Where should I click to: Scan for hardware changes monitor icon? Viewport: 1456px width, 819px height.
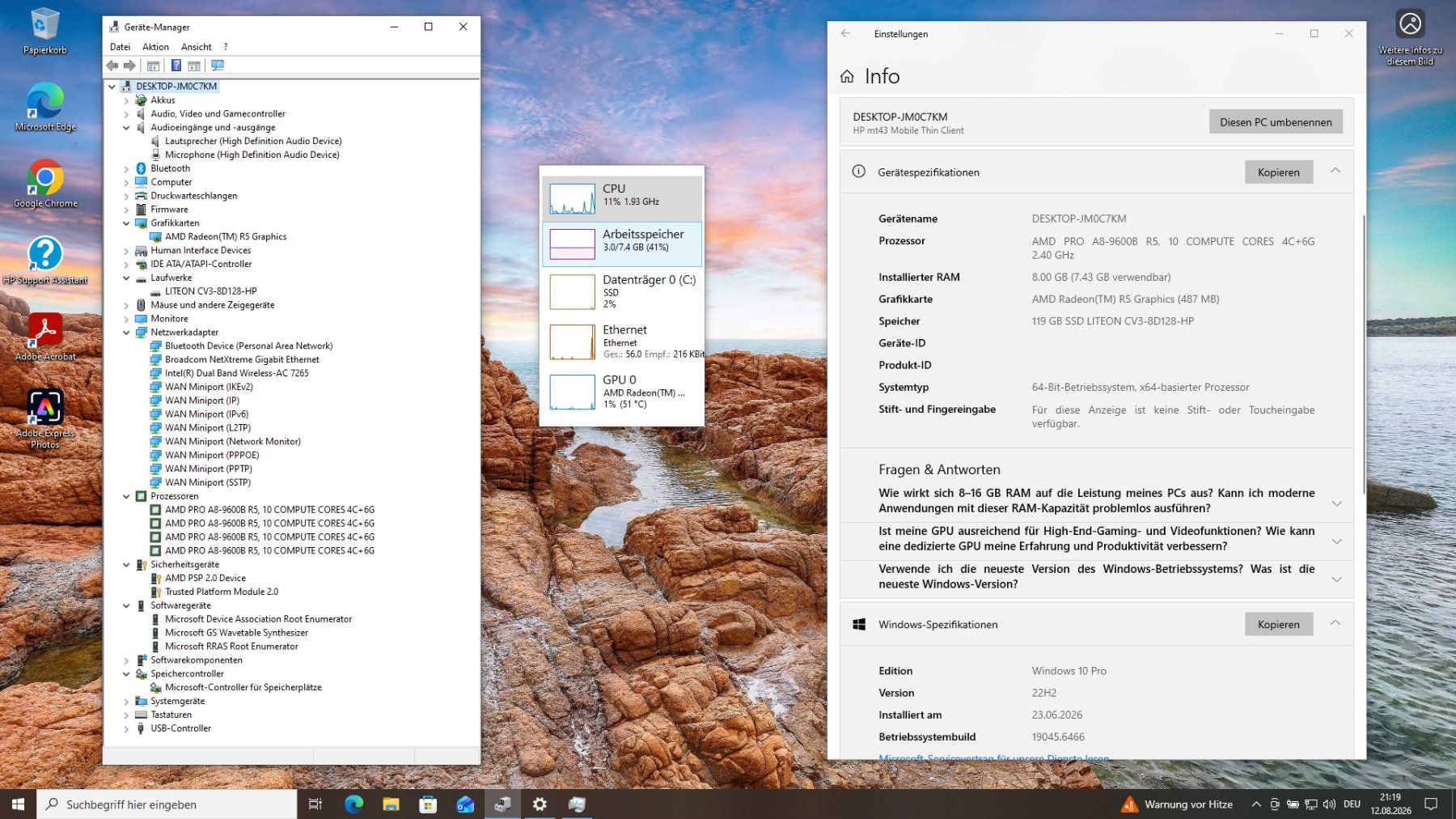point(218,66)
